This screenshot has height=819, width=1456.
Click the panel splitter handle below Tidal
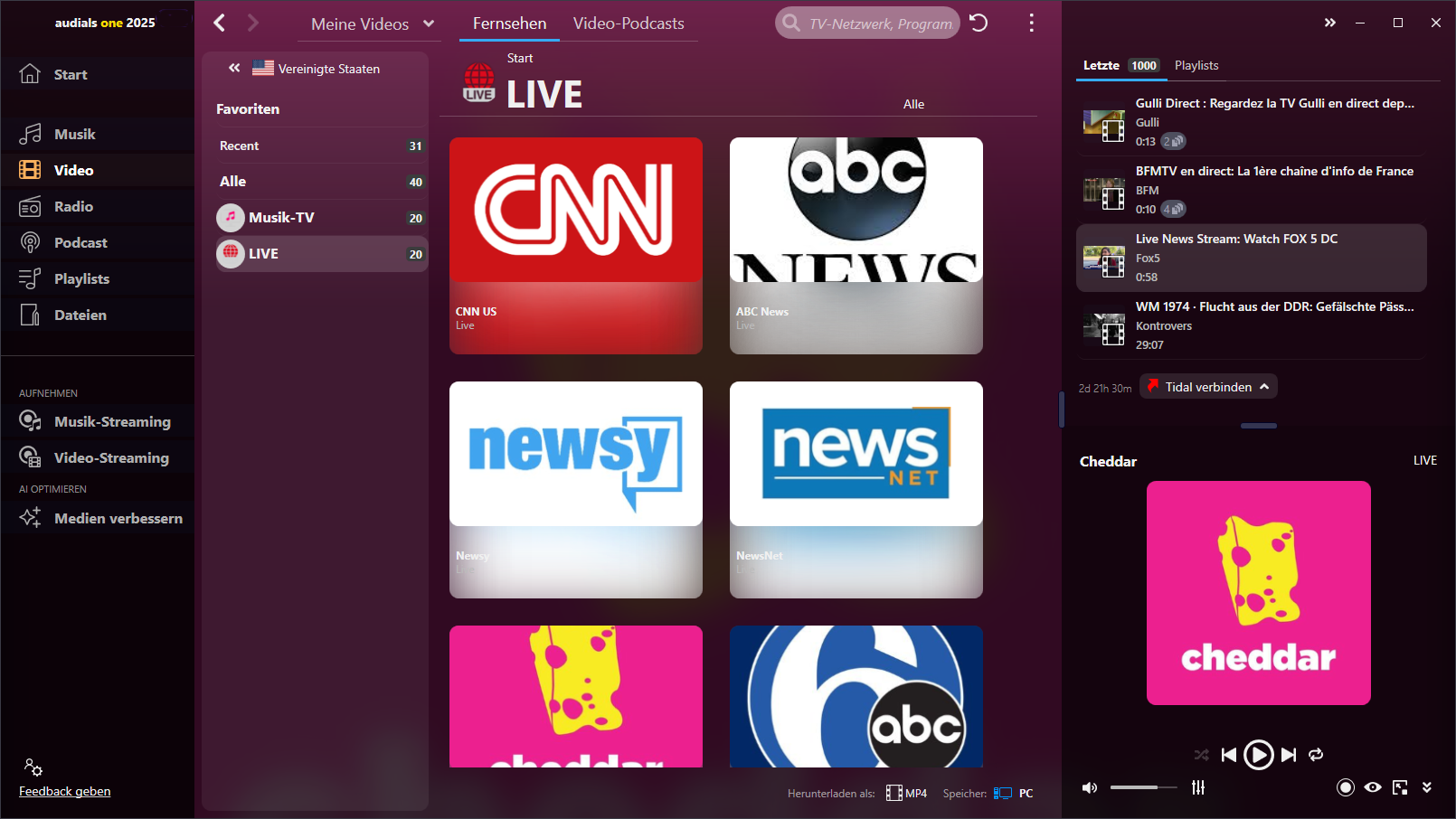point(1259,425)
